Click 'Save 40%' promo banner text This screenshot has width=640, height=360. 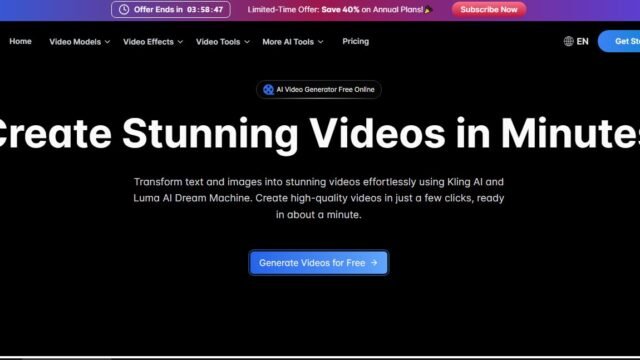(340, 9)
